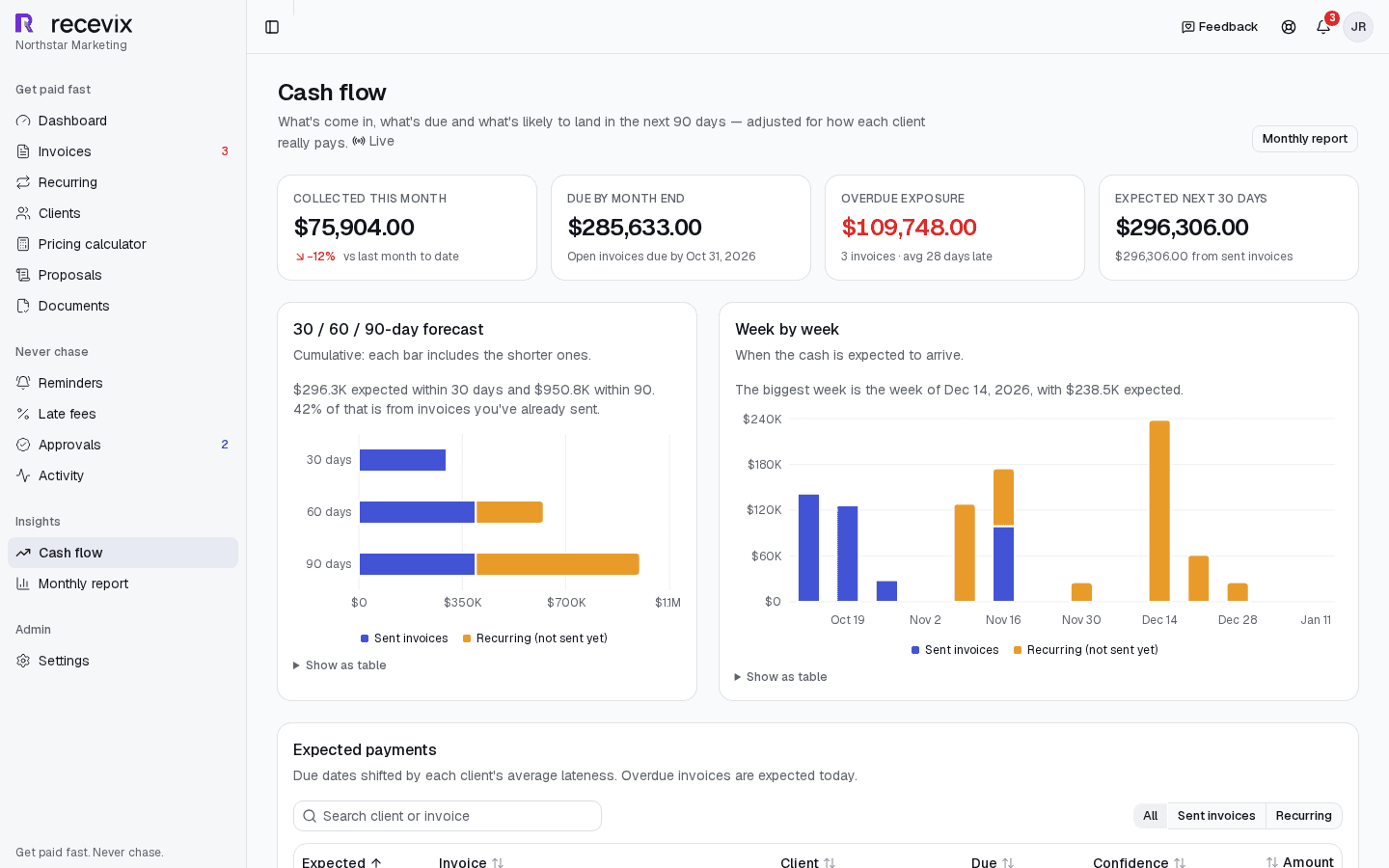1389x868 pixels.
Task: Click the Feedback button in the header
Action: point(1219,27)
